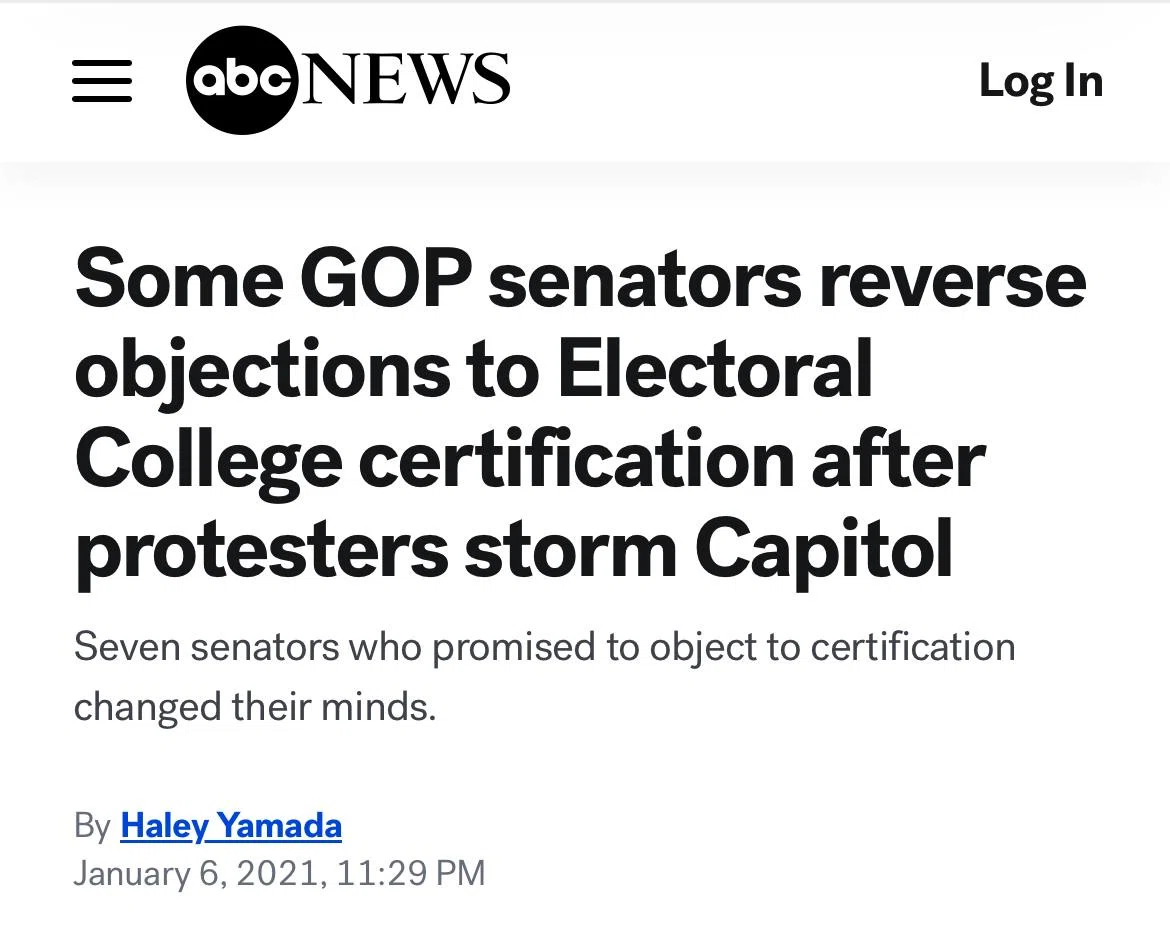Click the NEWS wordmark in header
This screenshot has width=1170, height=937.
[404, 79]
